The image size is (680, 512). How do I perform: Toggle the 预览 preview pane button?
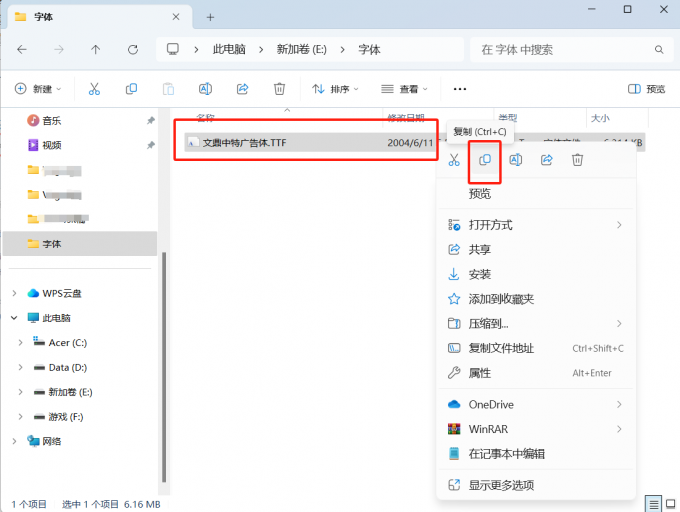(x=646, y=89)
